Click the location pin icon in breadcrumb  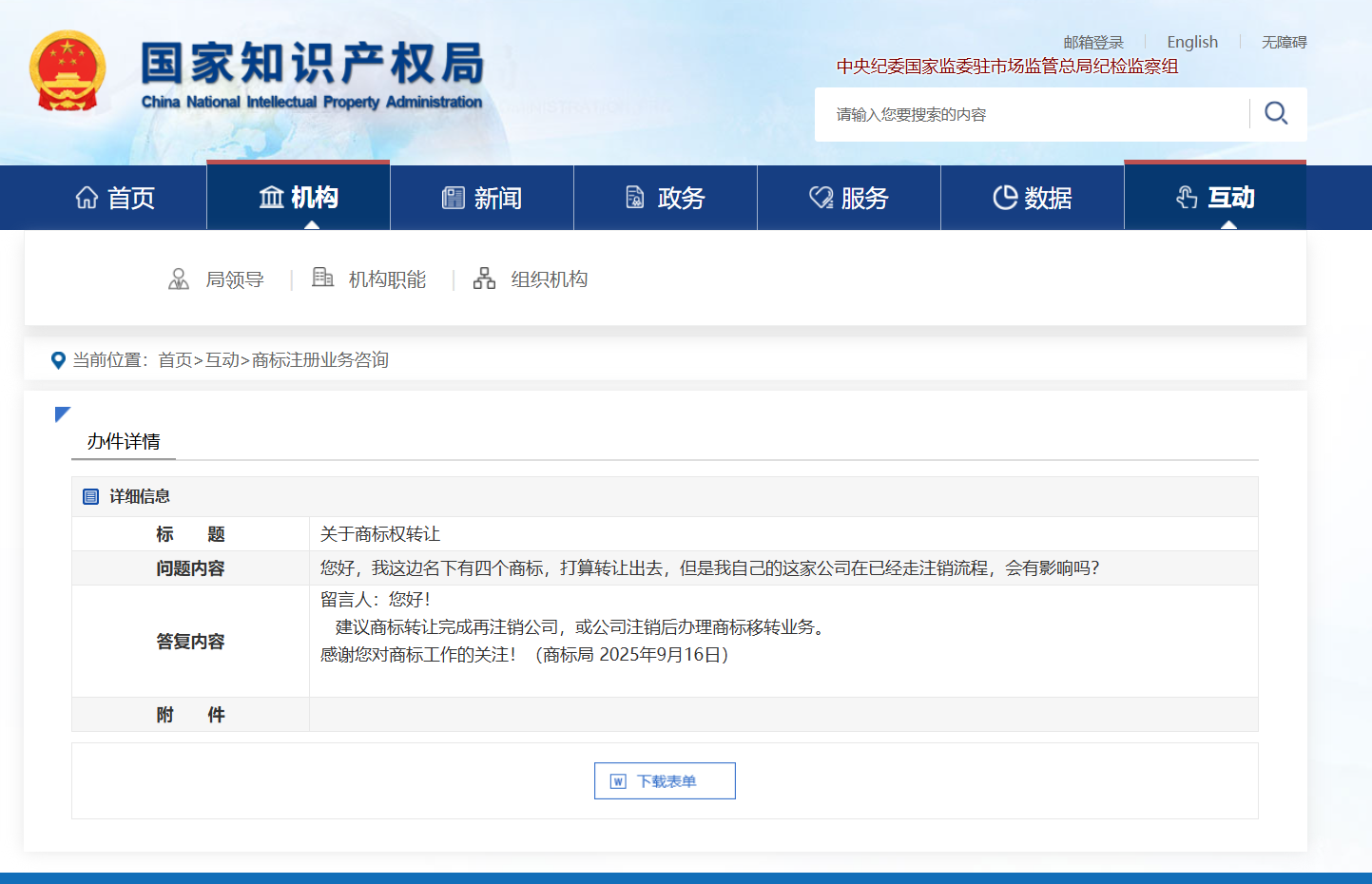[58, 360]
